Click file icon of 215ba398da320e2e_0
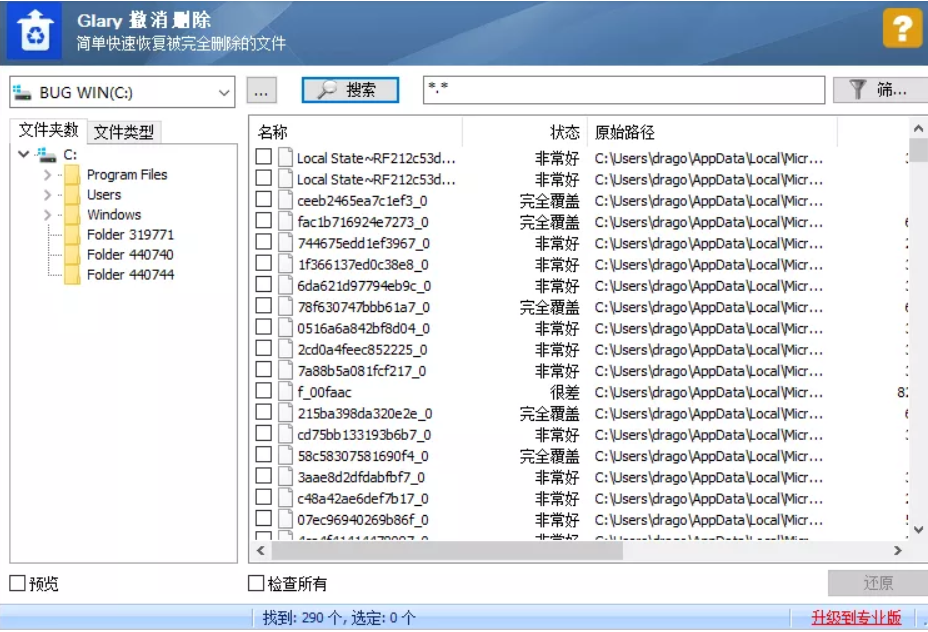The height and width of the screenshot is (632, 928). 285,413
